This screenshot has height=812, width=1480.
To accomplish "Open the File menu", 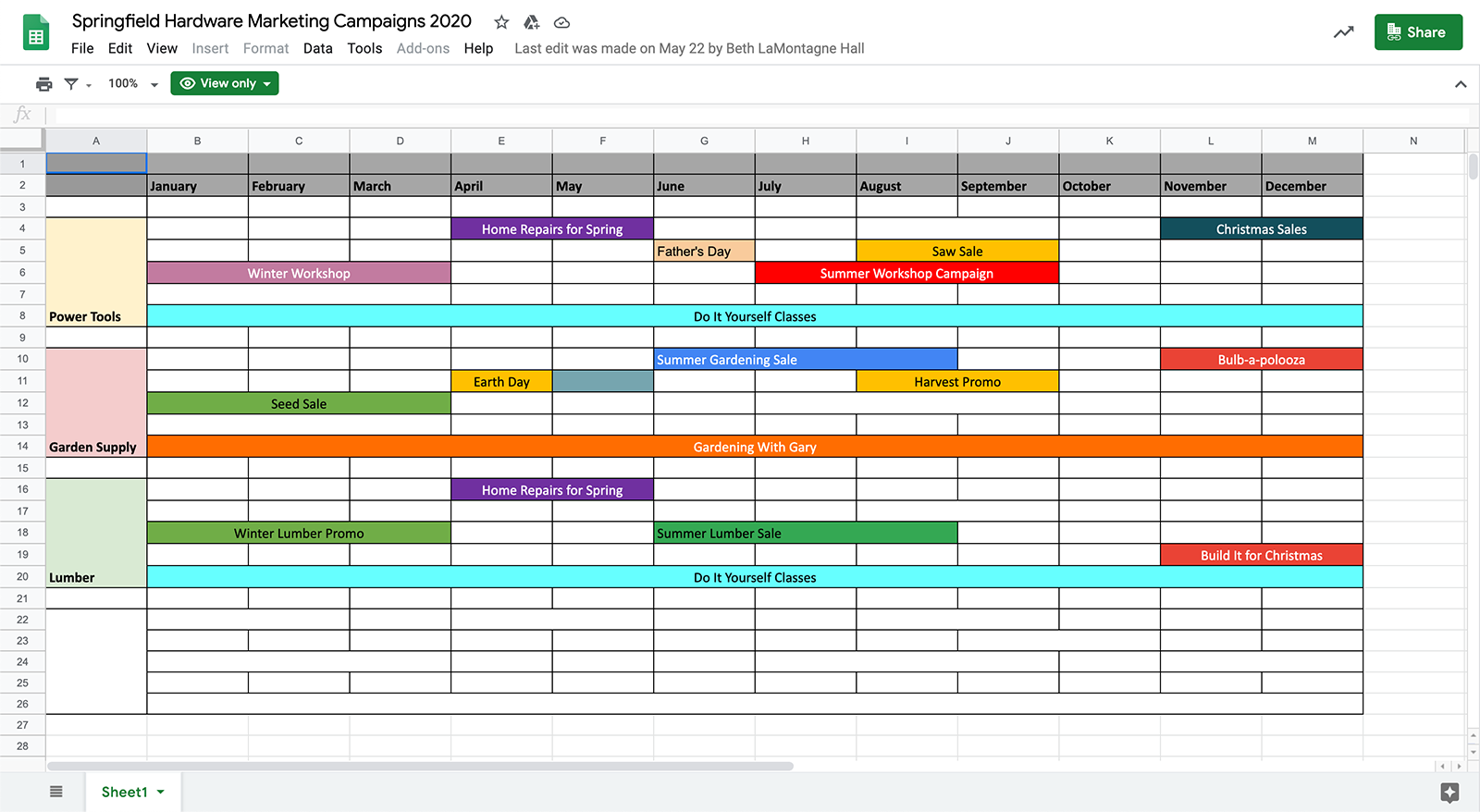I will (x=82, y=48).
